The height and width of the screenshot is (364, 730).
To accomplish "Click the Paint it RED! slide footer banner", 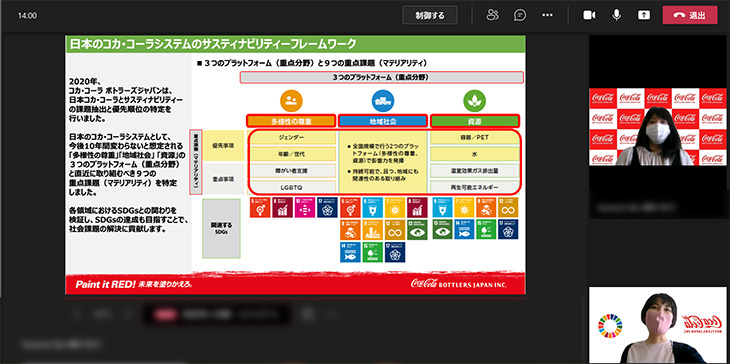I will pos(295,284).
